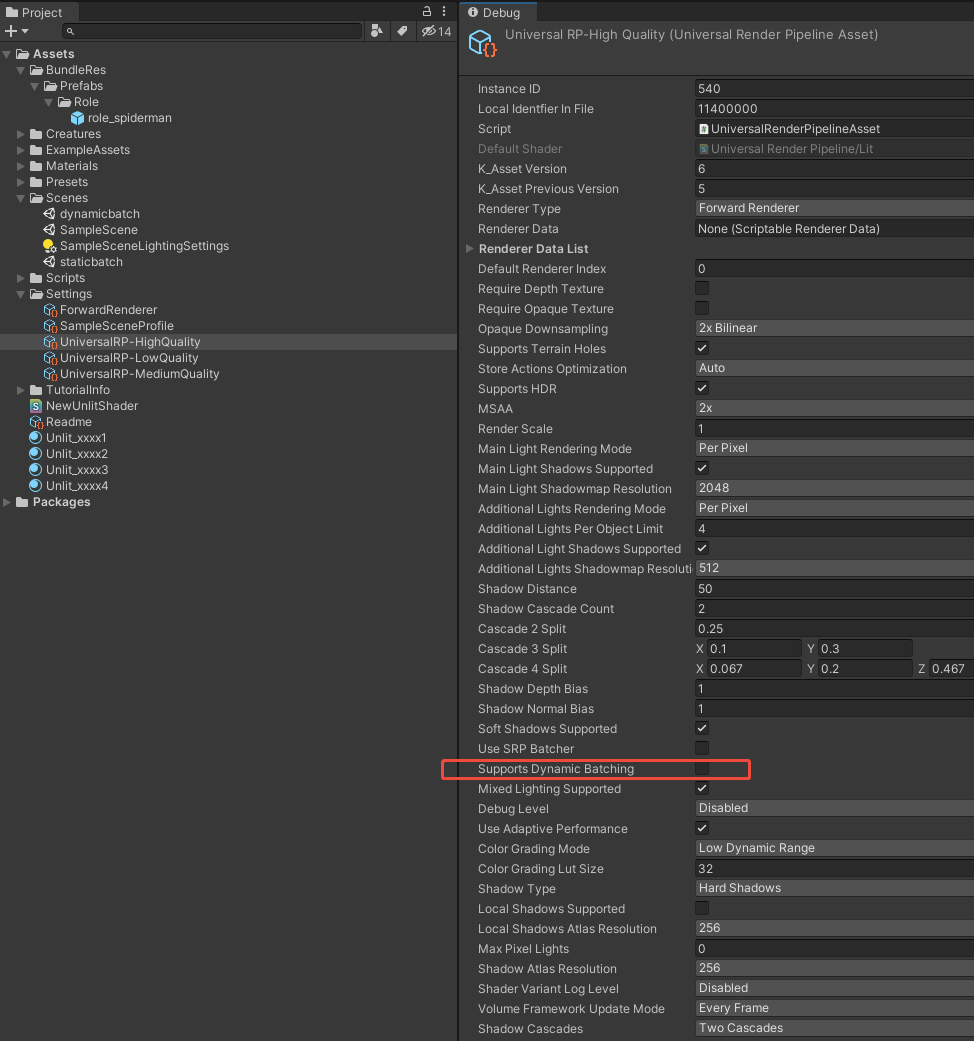Screen dimensions: 974x1041
Task: Collapse the Scenes folder
Action: [21, 198]
